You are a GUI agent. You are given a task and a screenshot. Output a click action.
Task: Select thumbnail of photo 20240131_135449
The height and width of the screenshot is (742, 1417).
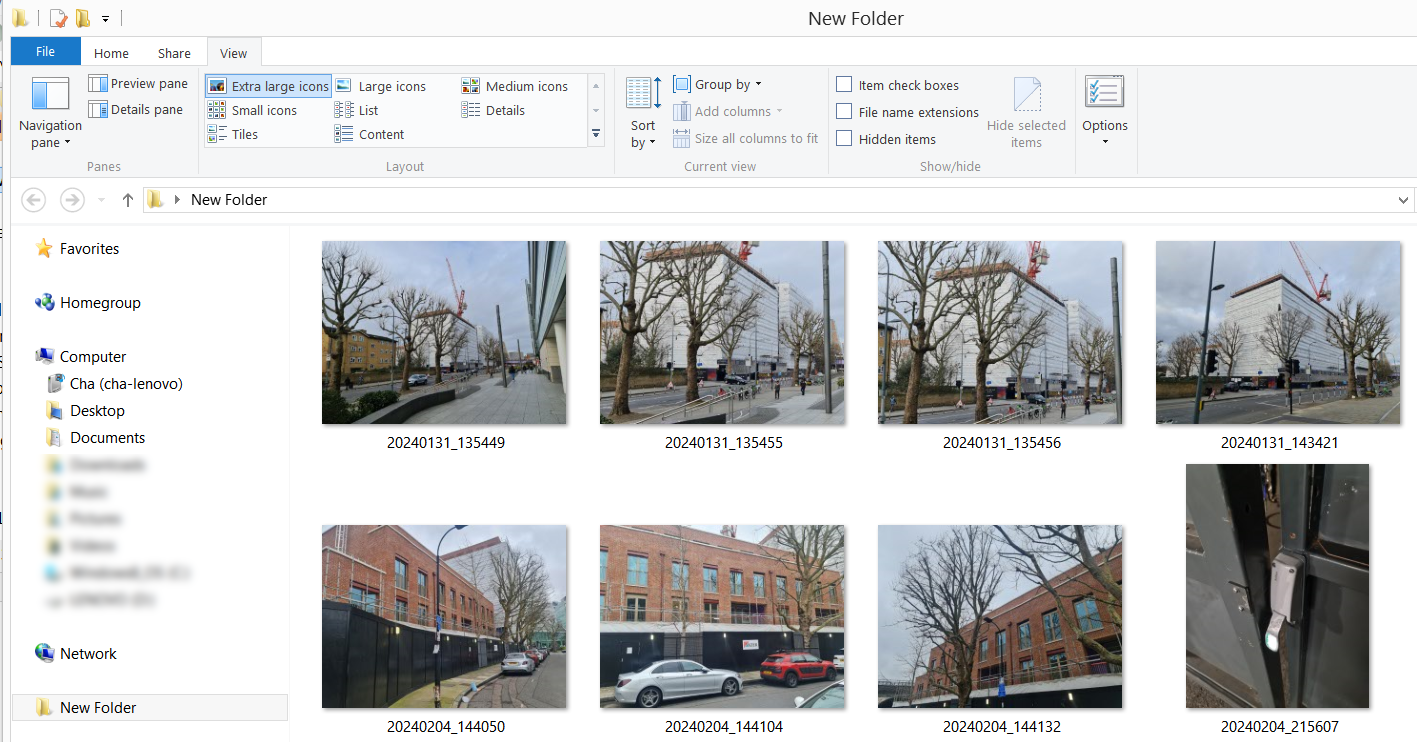(x=444, y=332)
